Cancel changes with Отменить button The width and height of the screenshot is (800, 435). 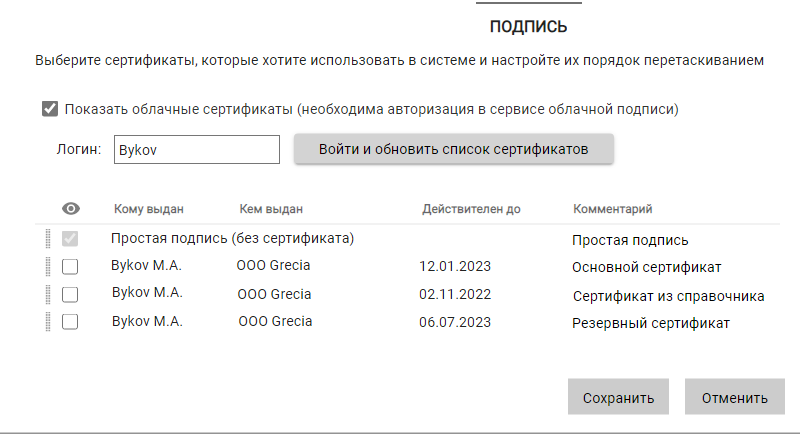735,397
